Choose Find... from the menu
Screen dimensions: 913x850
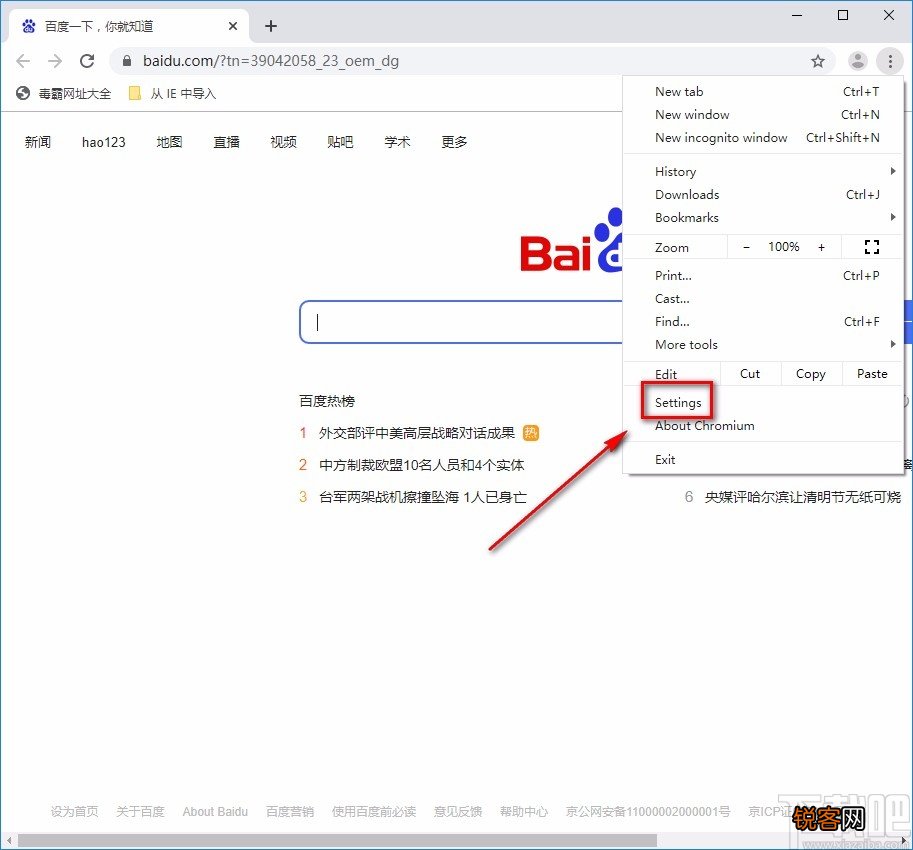(763, 321)
